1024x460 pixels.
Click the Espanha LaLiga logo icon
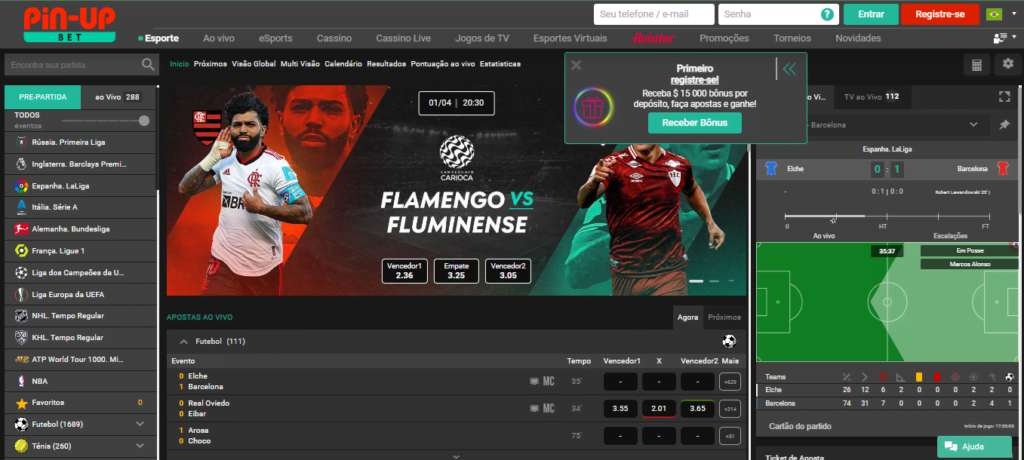click(21, 186)
